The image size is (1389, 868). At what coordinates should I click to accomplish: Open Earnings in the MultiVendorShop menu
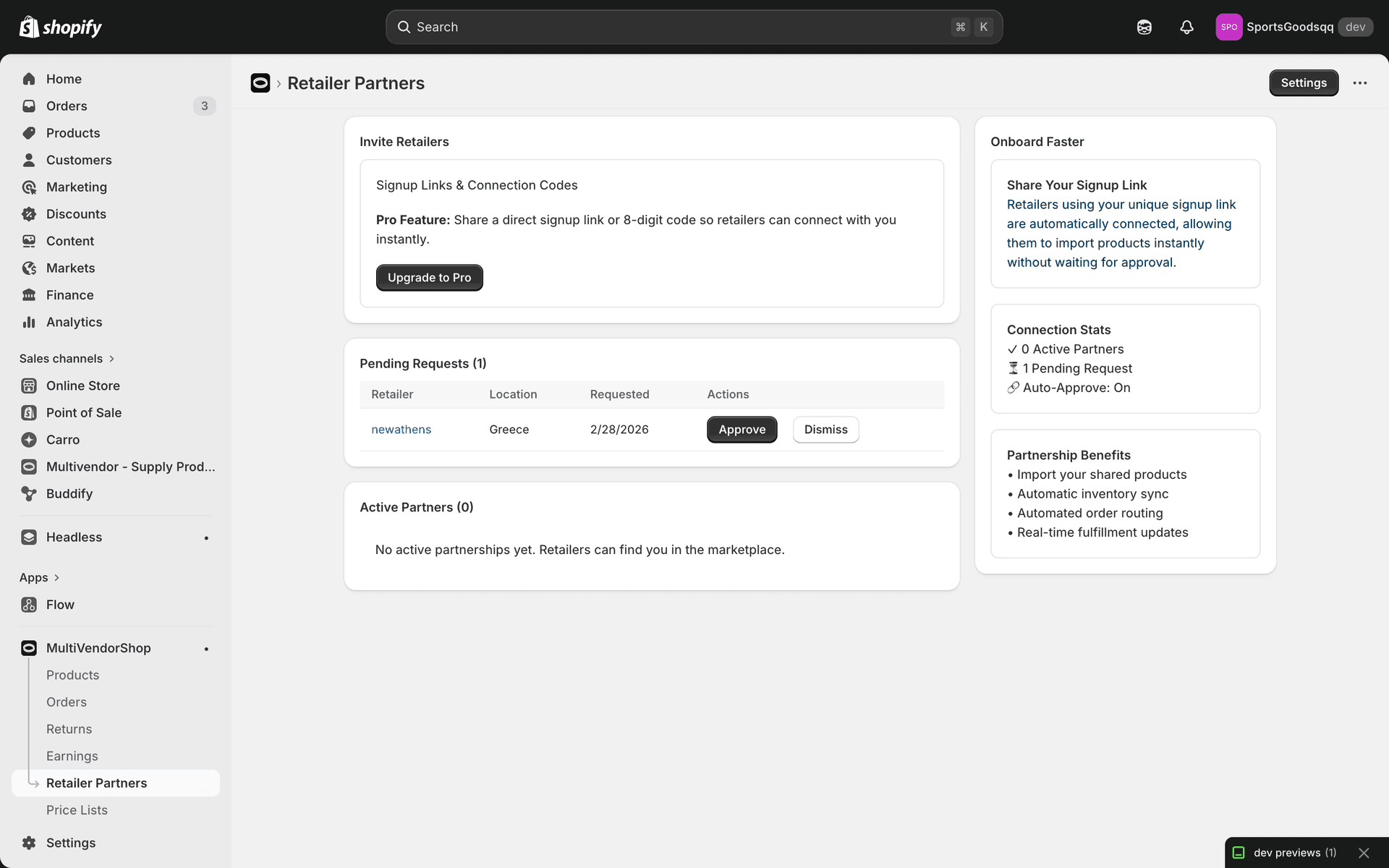[72, 756]
